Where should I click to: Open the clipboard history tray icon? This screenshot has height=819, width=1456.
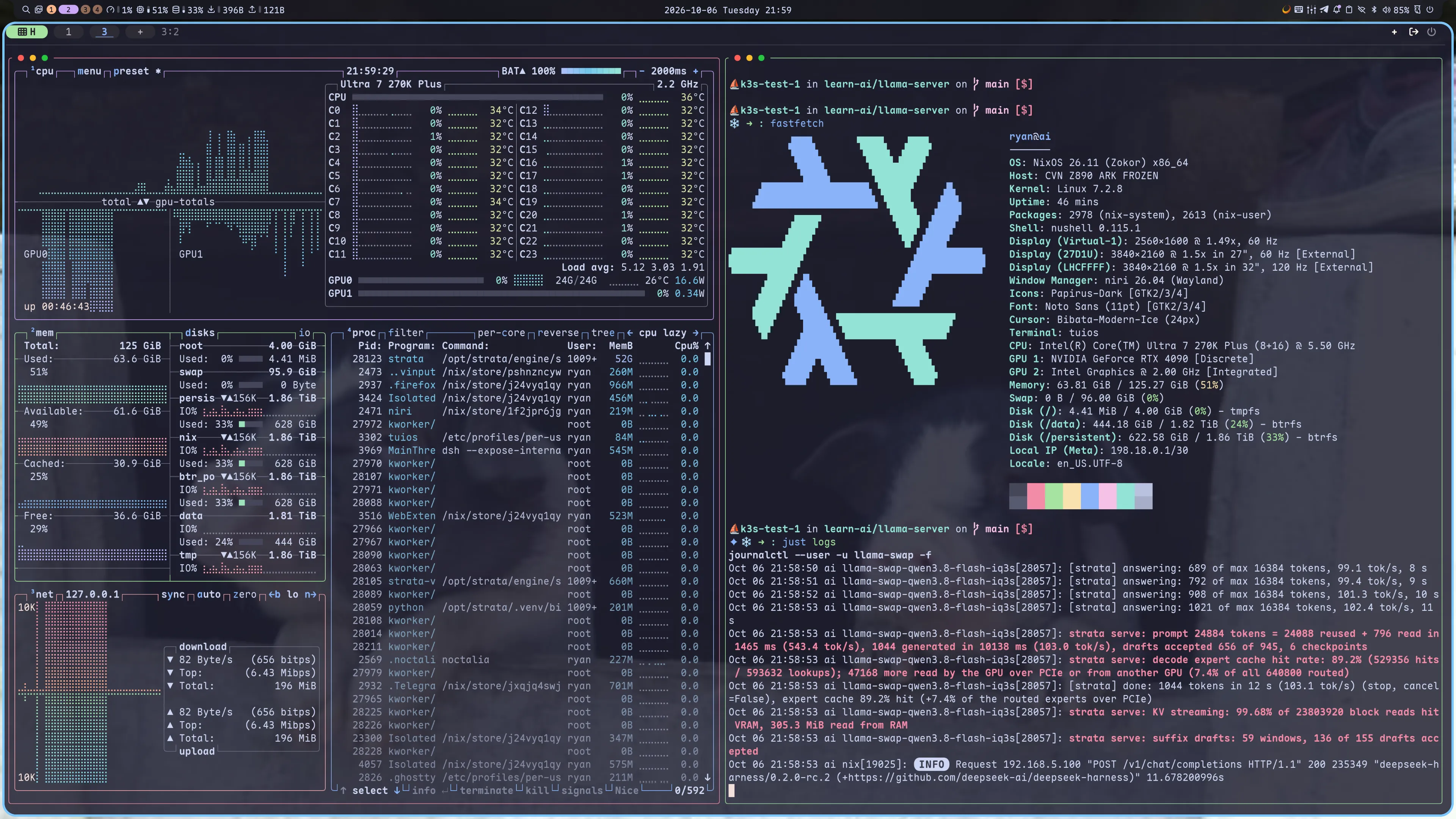tap(1349, 9)
